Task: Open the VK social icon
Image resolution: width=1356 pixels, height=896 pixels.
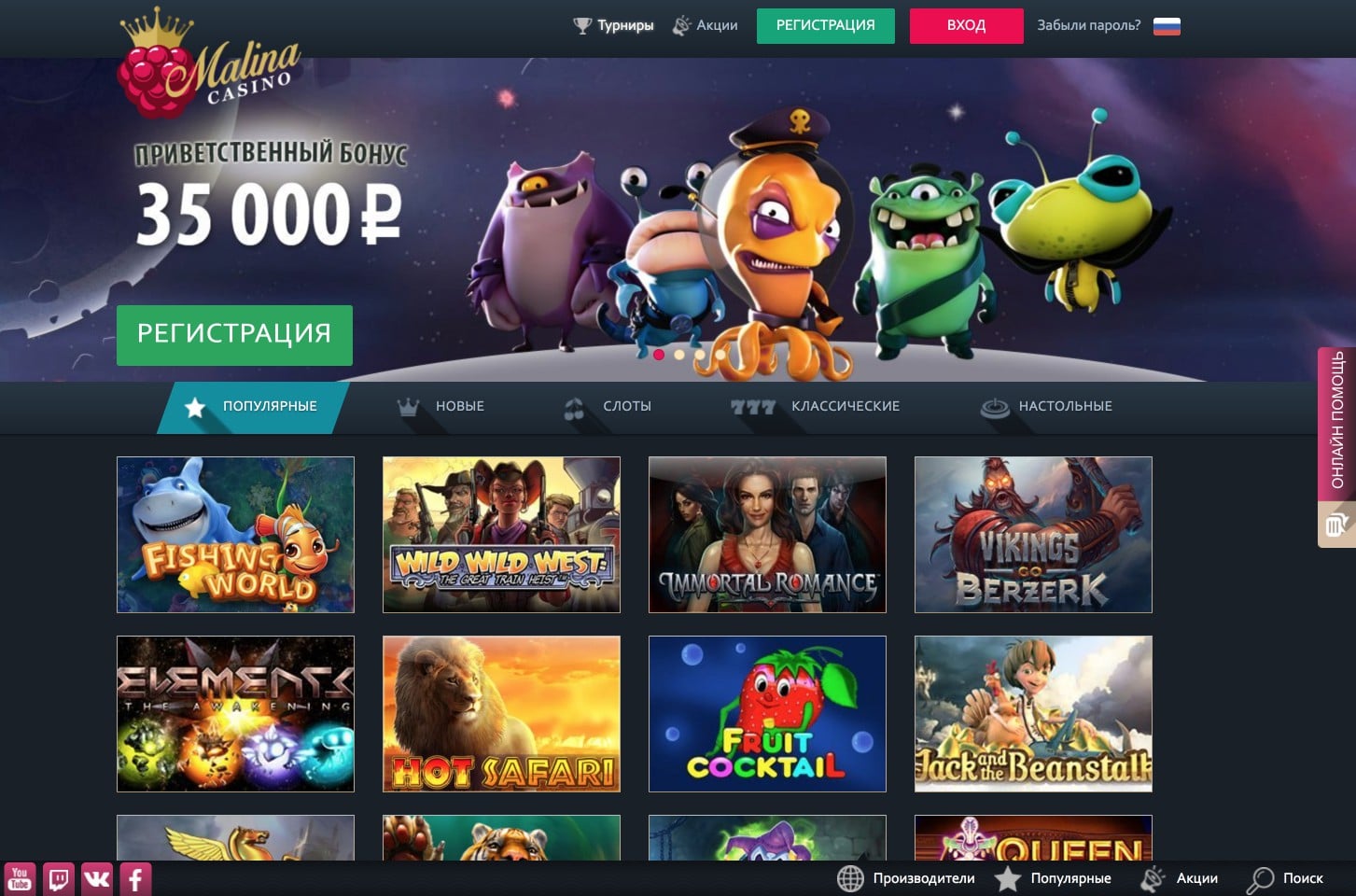Action: click(x=96, y=879)
